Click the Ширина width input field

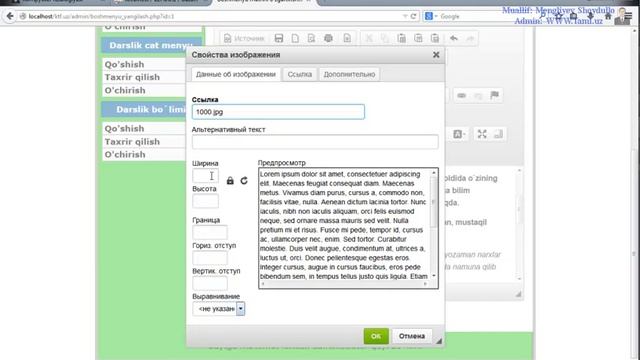[205, 176]
